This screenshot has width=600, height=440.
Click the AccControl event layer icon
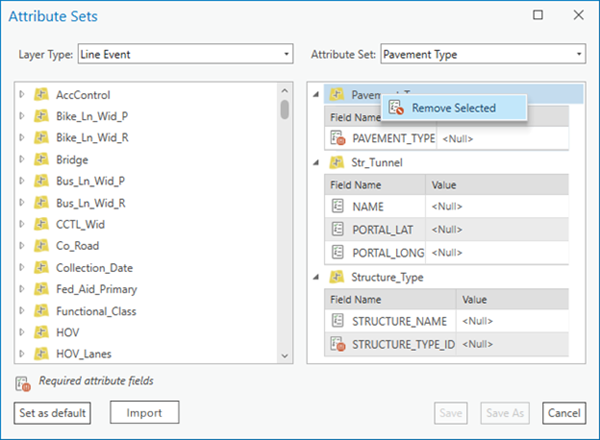point(41,95)
